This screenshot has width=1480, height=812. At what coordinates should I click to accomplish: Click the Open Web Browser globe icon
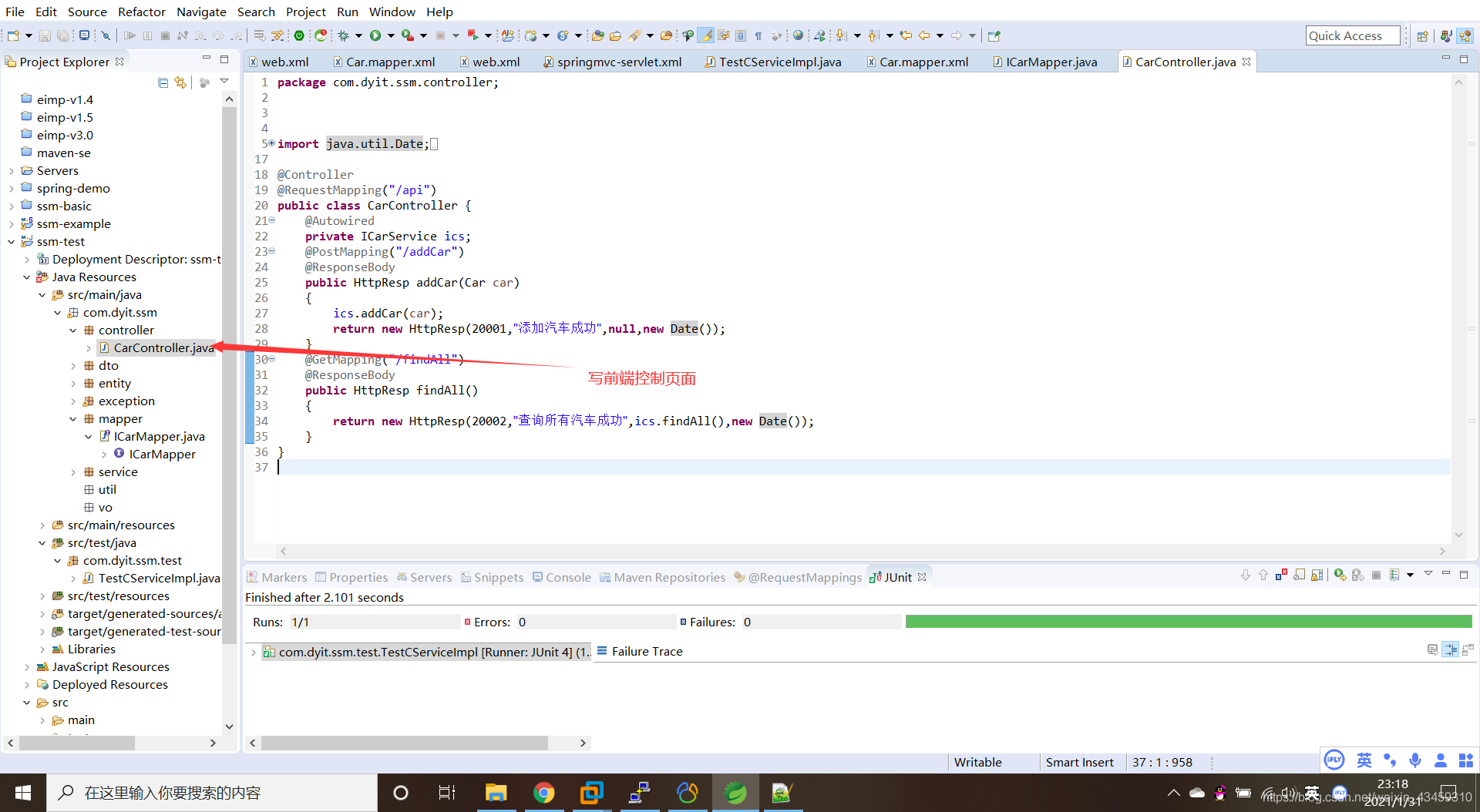click(798, 35)
